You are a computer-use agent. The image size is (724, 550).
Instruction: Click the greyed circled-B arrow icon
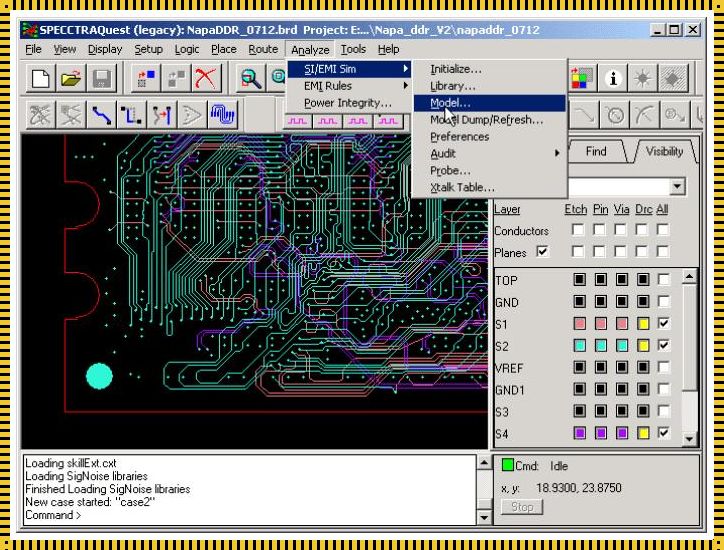[x=675, y=115]
